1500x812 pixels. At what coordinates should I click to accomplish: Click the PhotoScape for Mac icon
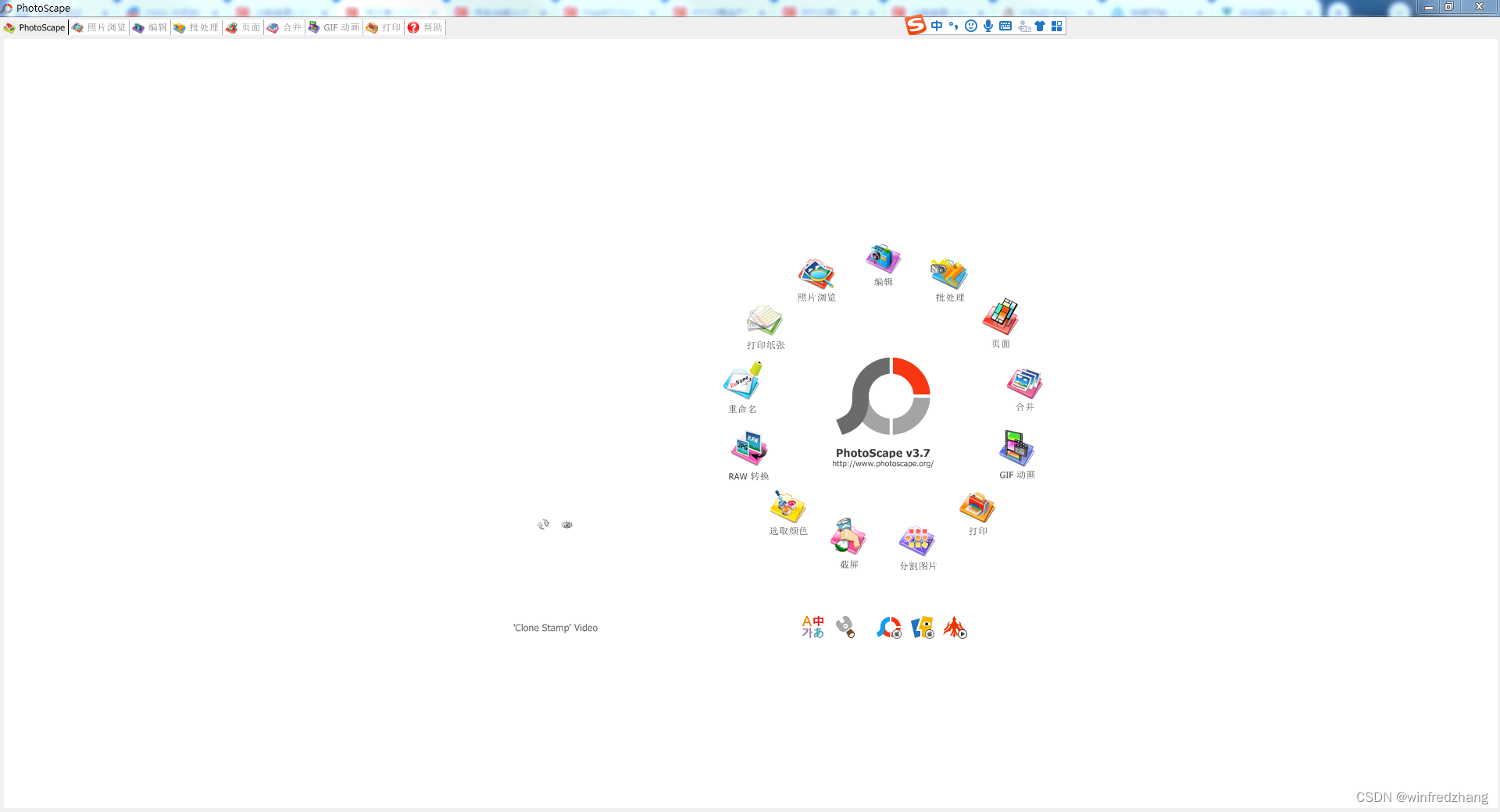tap(889, 627)
